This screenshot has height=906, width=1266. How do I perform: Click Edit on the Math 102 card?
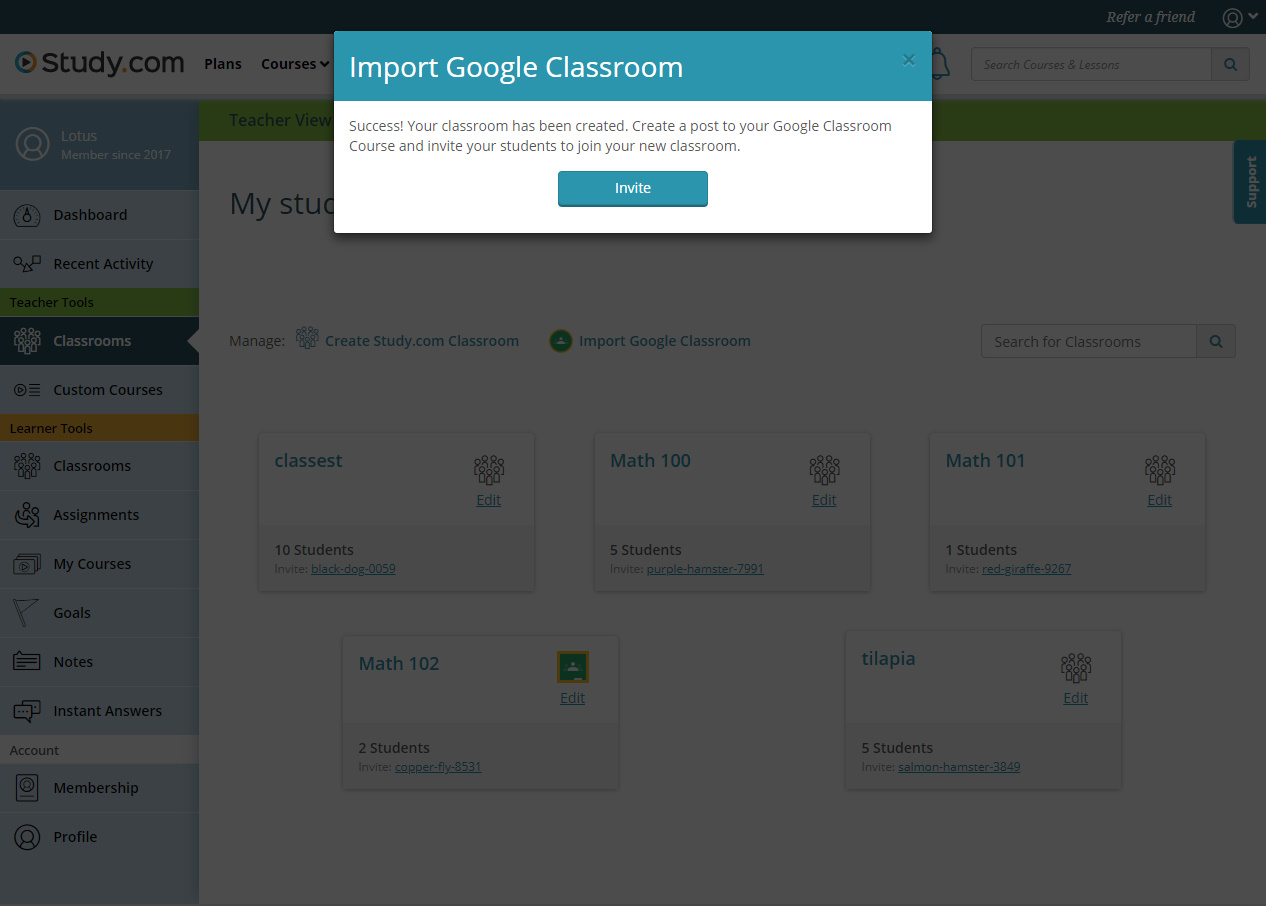click(573, 698)
